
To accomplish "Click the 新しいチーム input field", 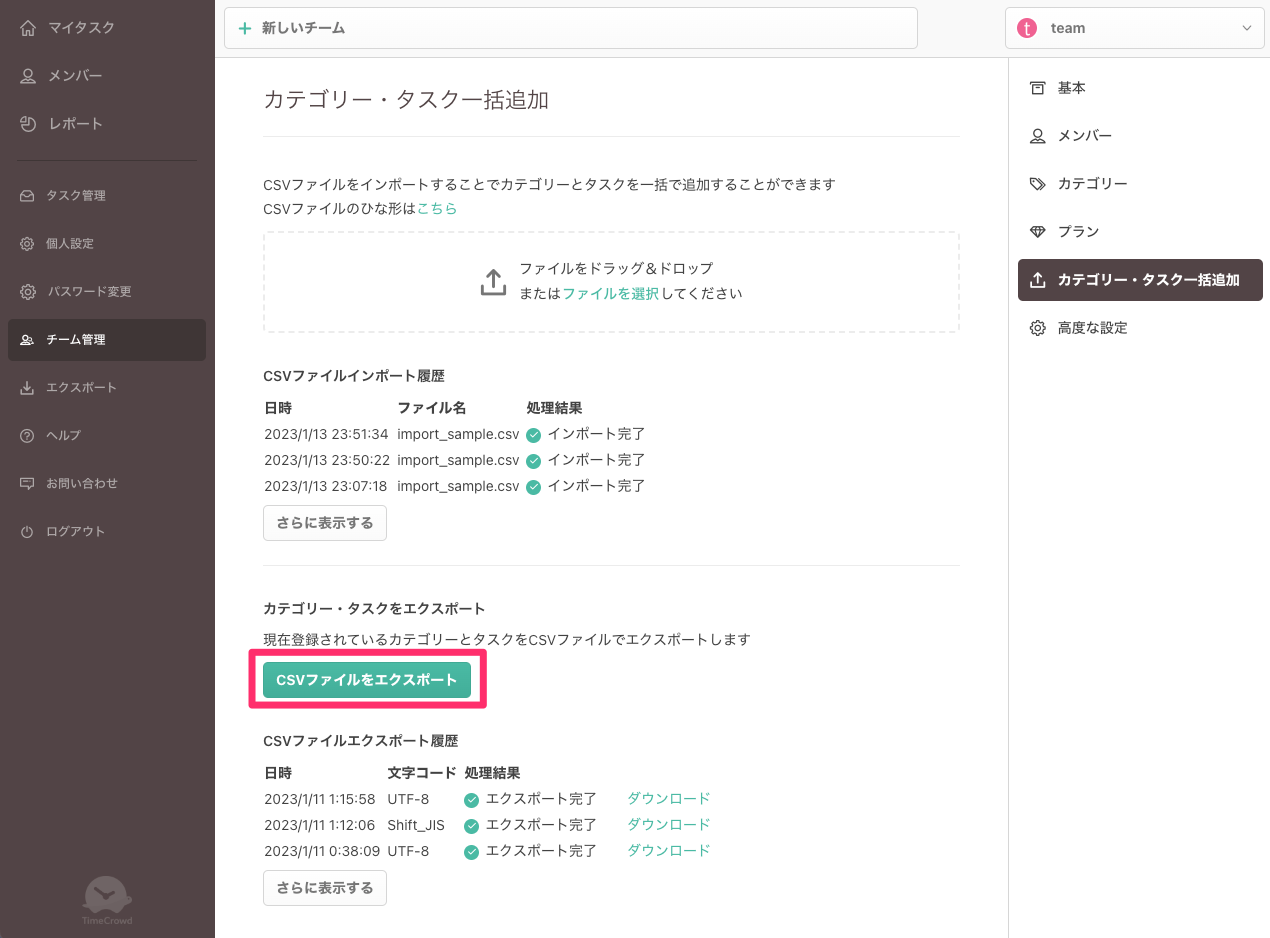I will (x=580, y=28).
